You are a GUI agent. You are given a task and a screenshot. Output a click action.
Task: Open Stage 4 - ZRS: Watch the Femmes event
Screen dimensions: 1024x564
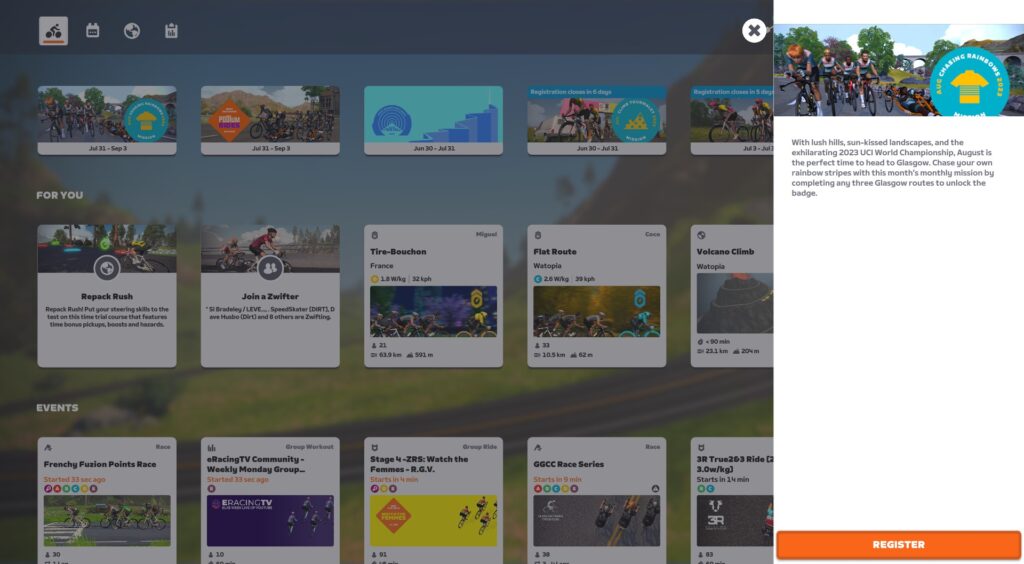434,501
